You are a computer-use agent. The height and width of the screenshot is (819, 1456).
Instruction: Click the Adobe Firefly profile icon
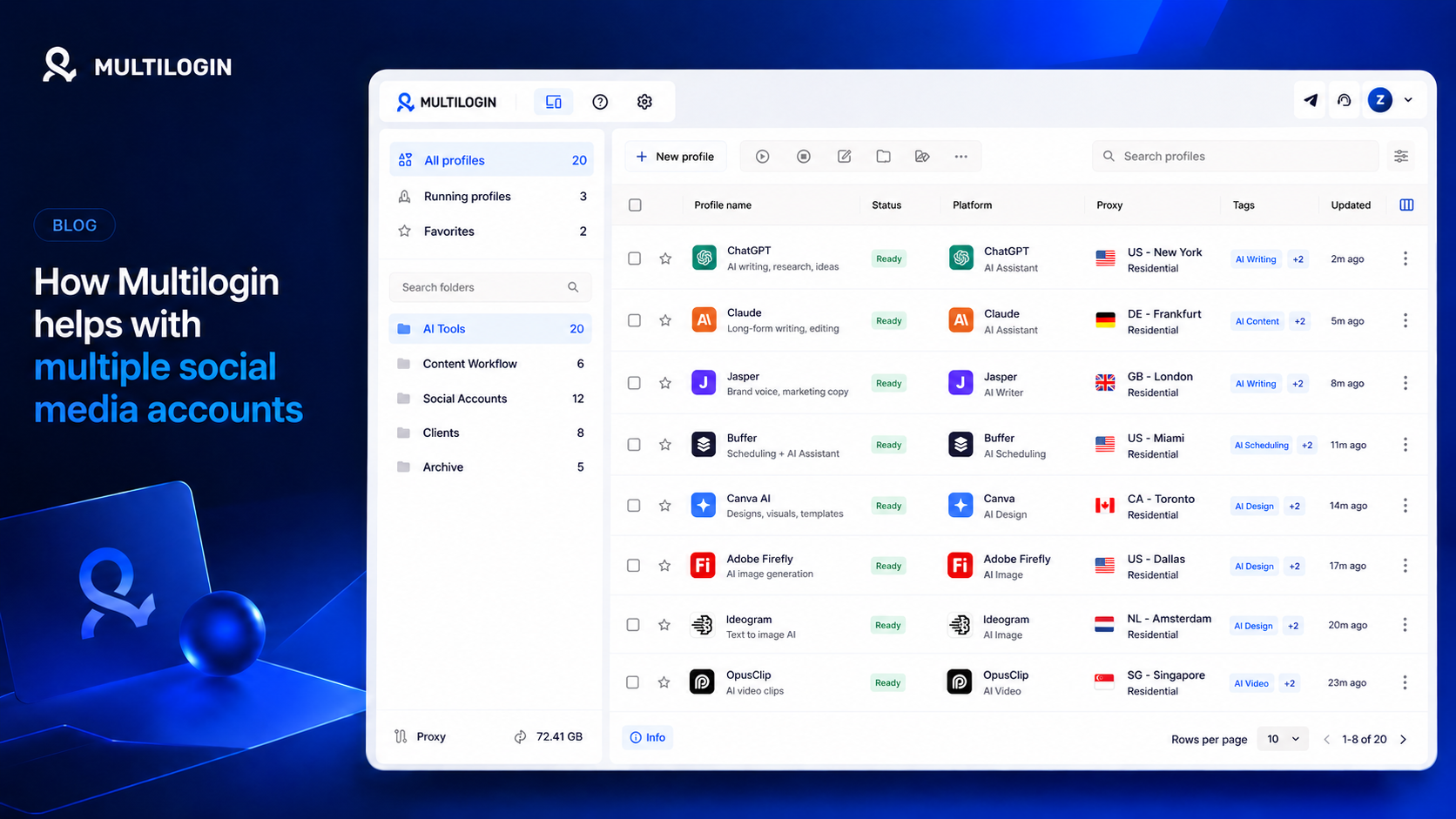click(x=703, y=566)
